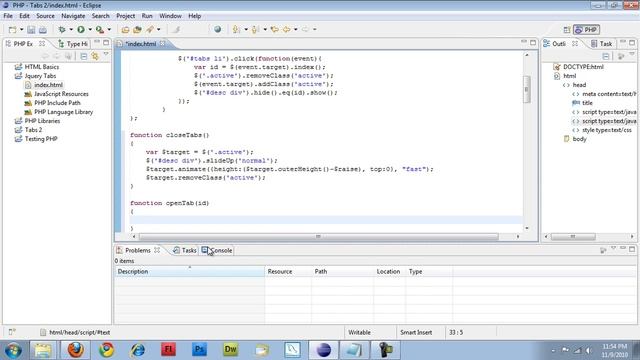This screenshot has width=640, height=360.
Task: Toggle Link with Editor in PHP Explorer
Action: coord(95,56)
